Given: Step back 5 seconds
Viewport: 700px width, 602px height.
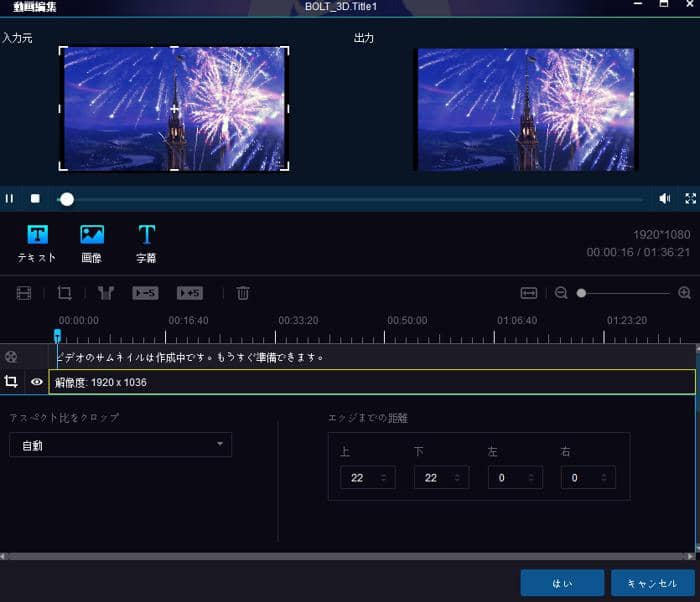Looking at the screenshot, I should pyautogui.click(x=145, y=293).
